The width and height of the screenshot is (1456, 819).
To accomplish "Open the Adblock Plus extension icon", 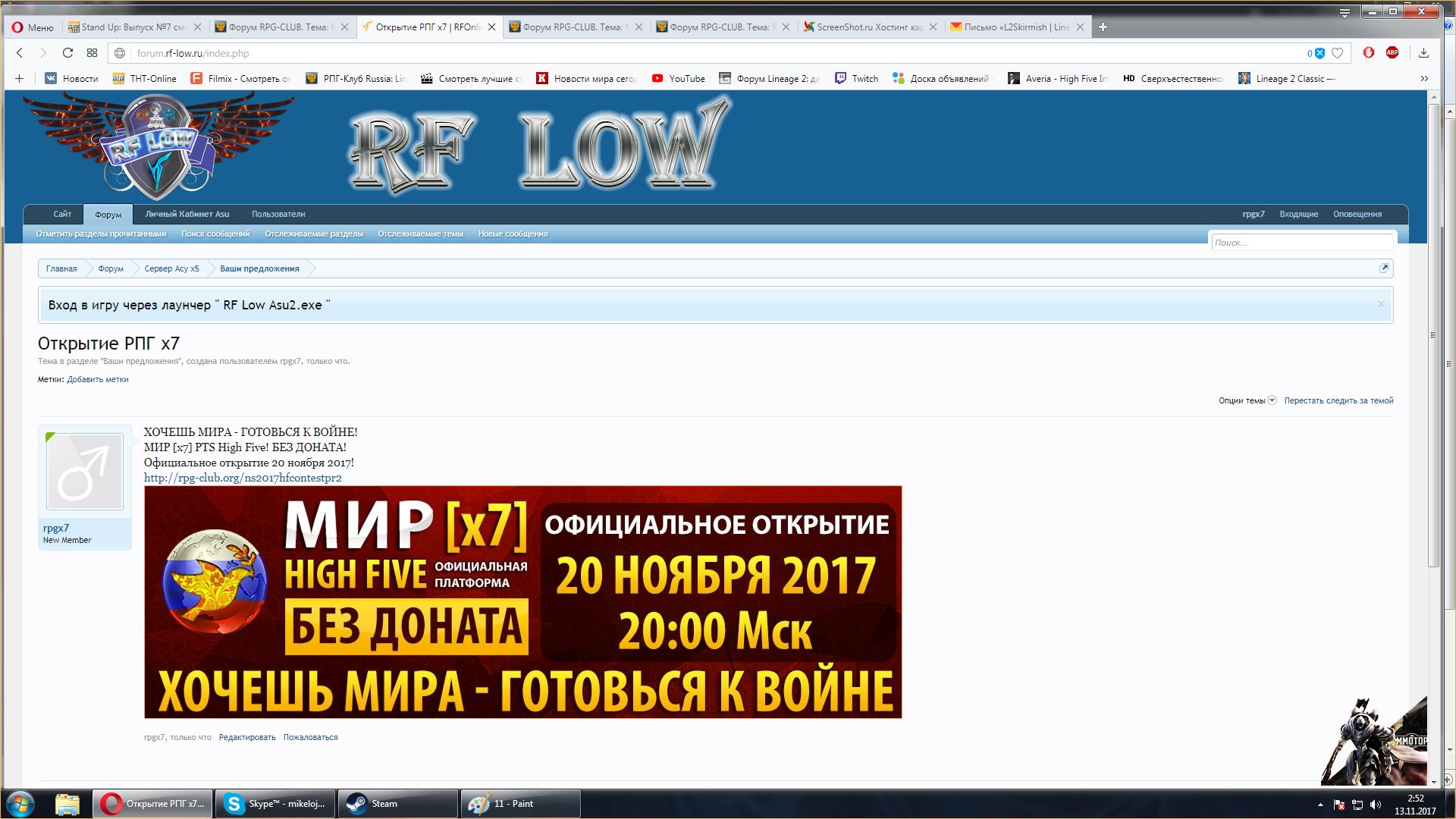I will 1392,52.
